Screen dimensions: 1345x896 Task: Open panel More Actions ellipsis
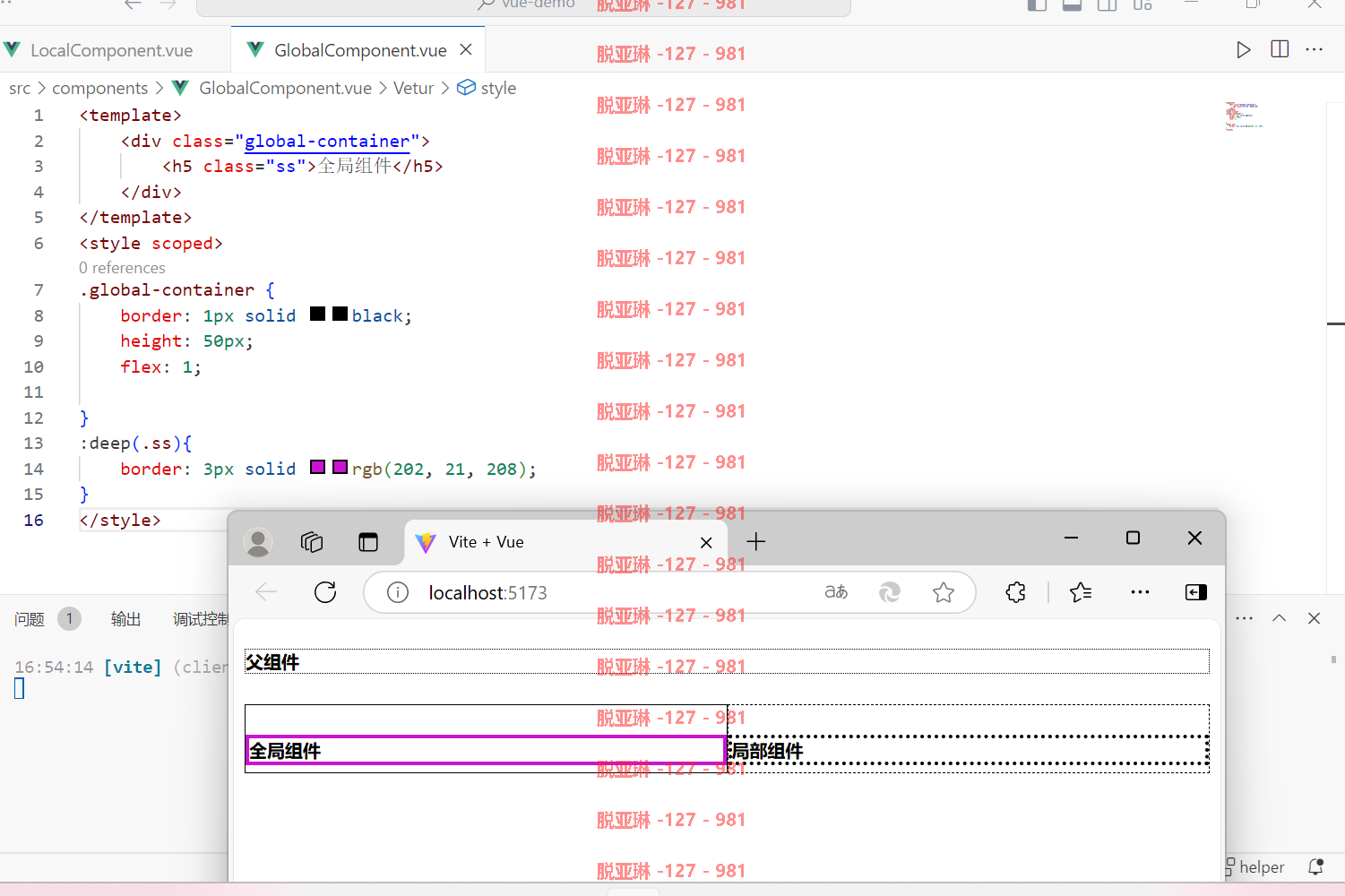(x=1245, y=618)
